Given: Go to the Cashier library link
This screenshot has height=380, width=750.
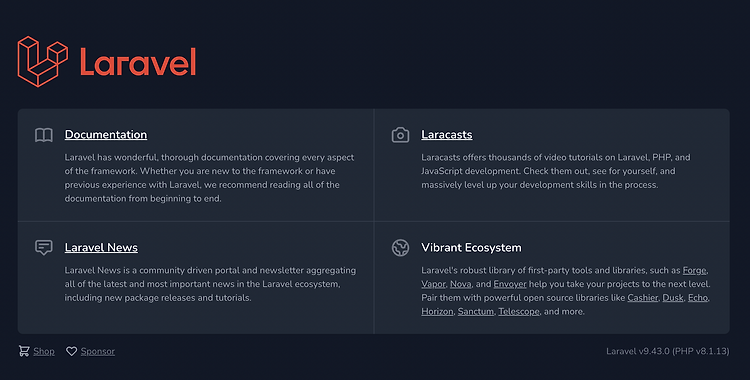Looking at the screenshot, I should pos(642,298).
